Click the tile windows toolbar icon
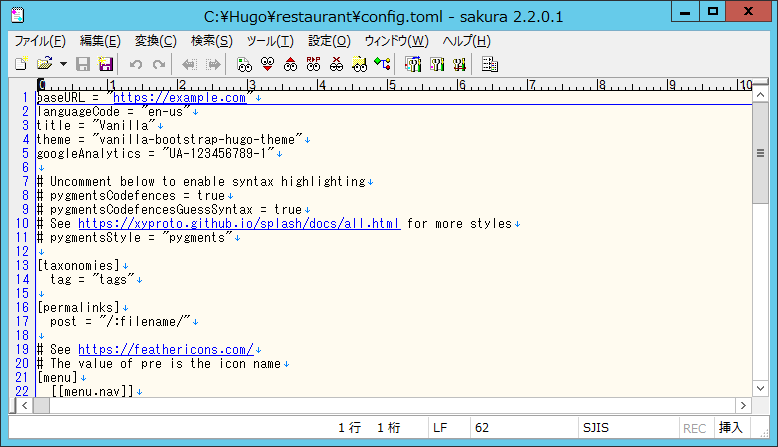Image resolution: width=778 pixels, height=447 pixels. pyautogui.click(x=490, y=64)
